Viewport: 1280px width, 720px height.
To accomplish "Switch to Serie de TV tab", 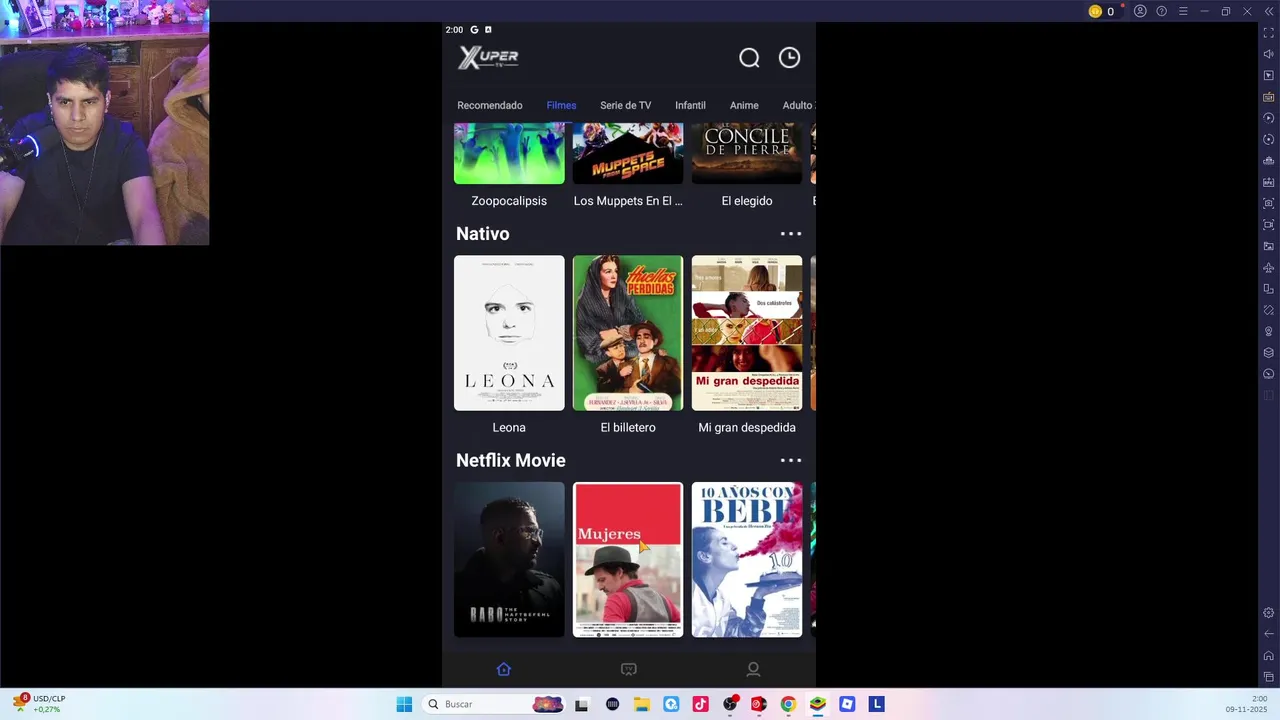I will click(x=625, y=105).
